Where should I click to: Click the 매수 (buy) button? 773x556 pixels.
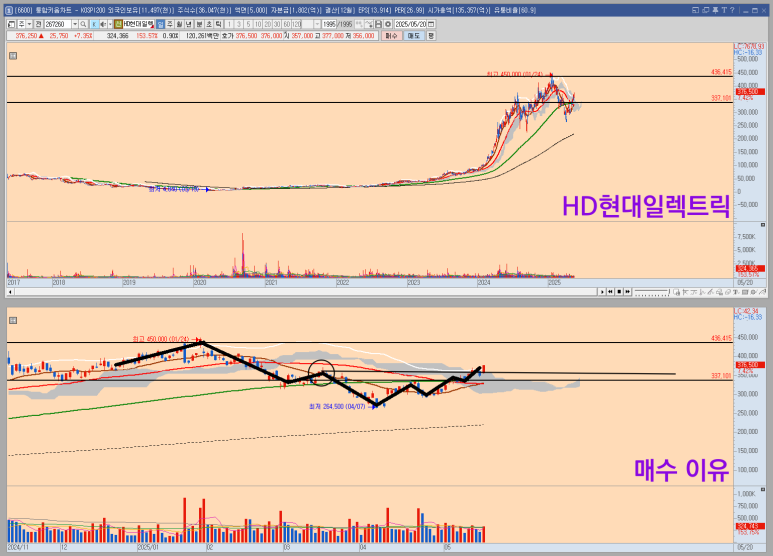[x=393, y=35]
